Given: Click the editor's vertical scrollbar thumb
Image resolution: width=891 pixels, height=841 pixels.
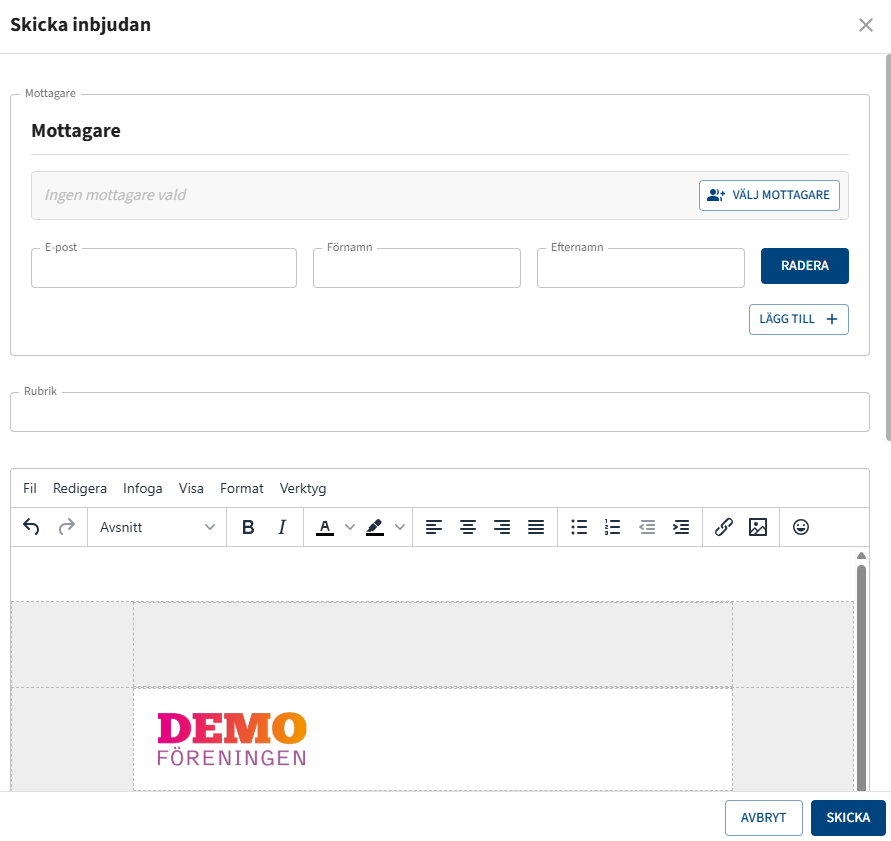Looking at the screenshot, I should click(861, 677).
